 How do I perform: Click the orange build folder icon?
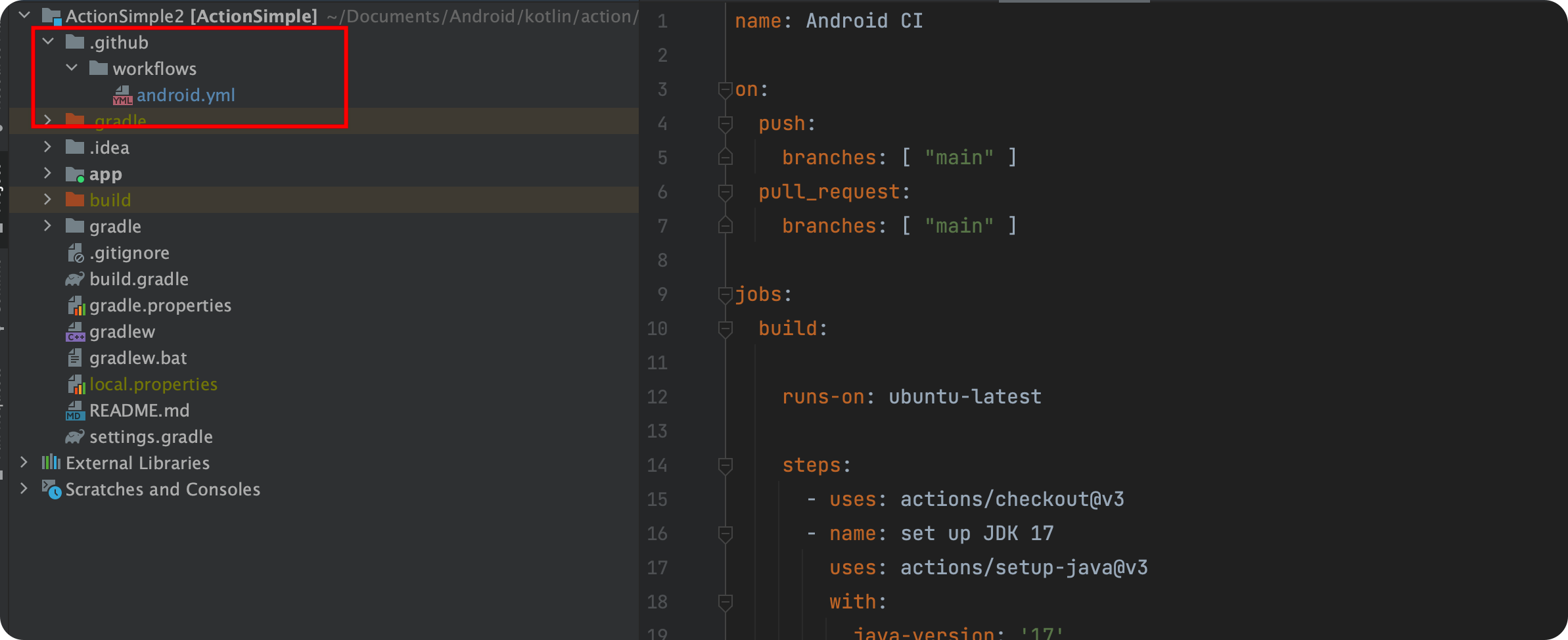pyautogui.click(x=75, y=199)
